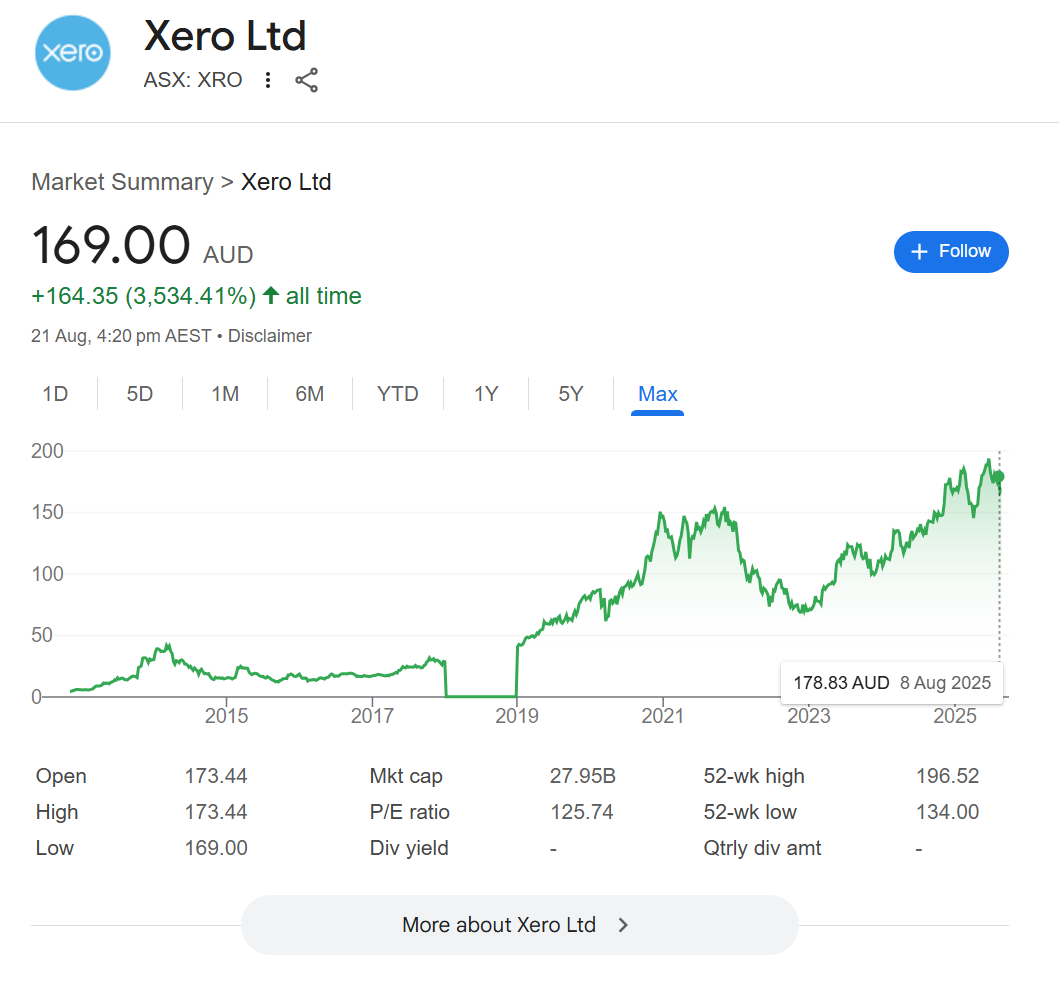Click the 178.83 AUD chart tooltip

pos(892,683)
